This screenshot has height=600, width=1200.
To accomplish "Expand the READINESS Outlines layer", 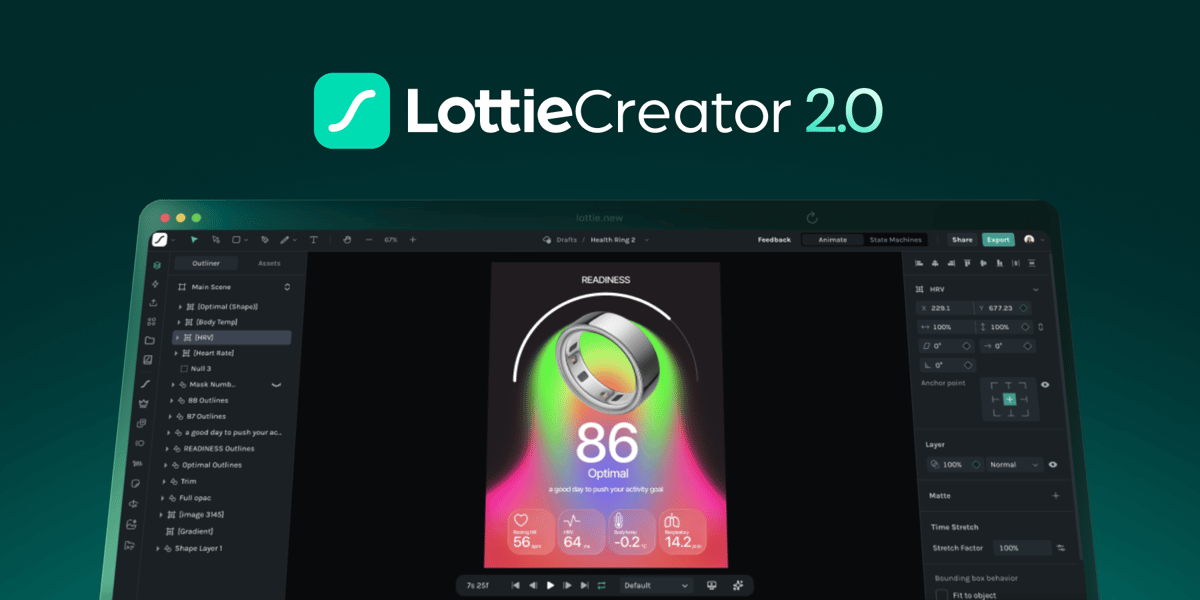I will (x=168, y=449).
